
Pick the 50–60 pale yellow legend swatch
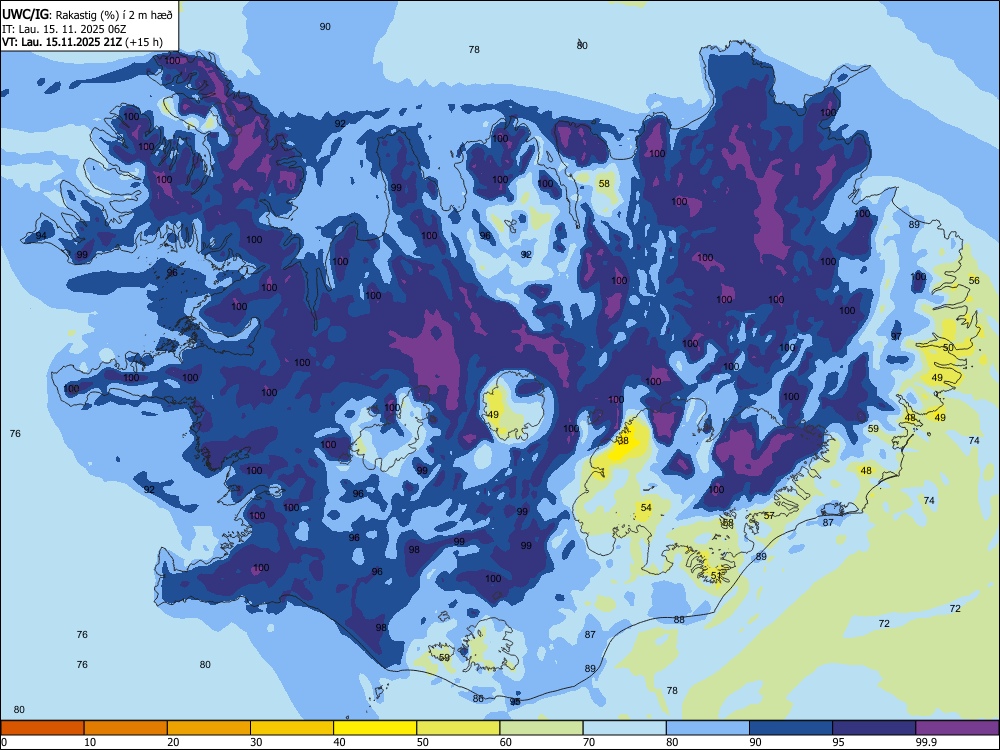tap(458, 728)
